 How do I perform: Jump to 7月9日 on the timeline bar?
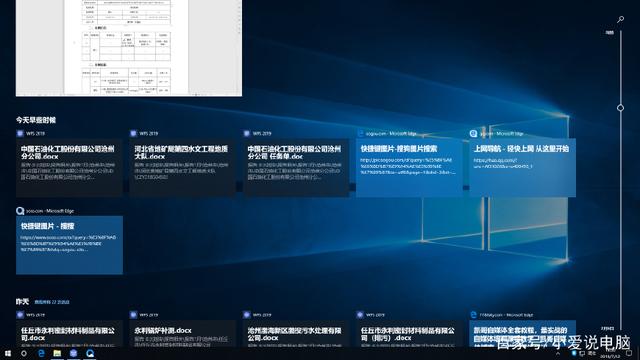[607, 328]
